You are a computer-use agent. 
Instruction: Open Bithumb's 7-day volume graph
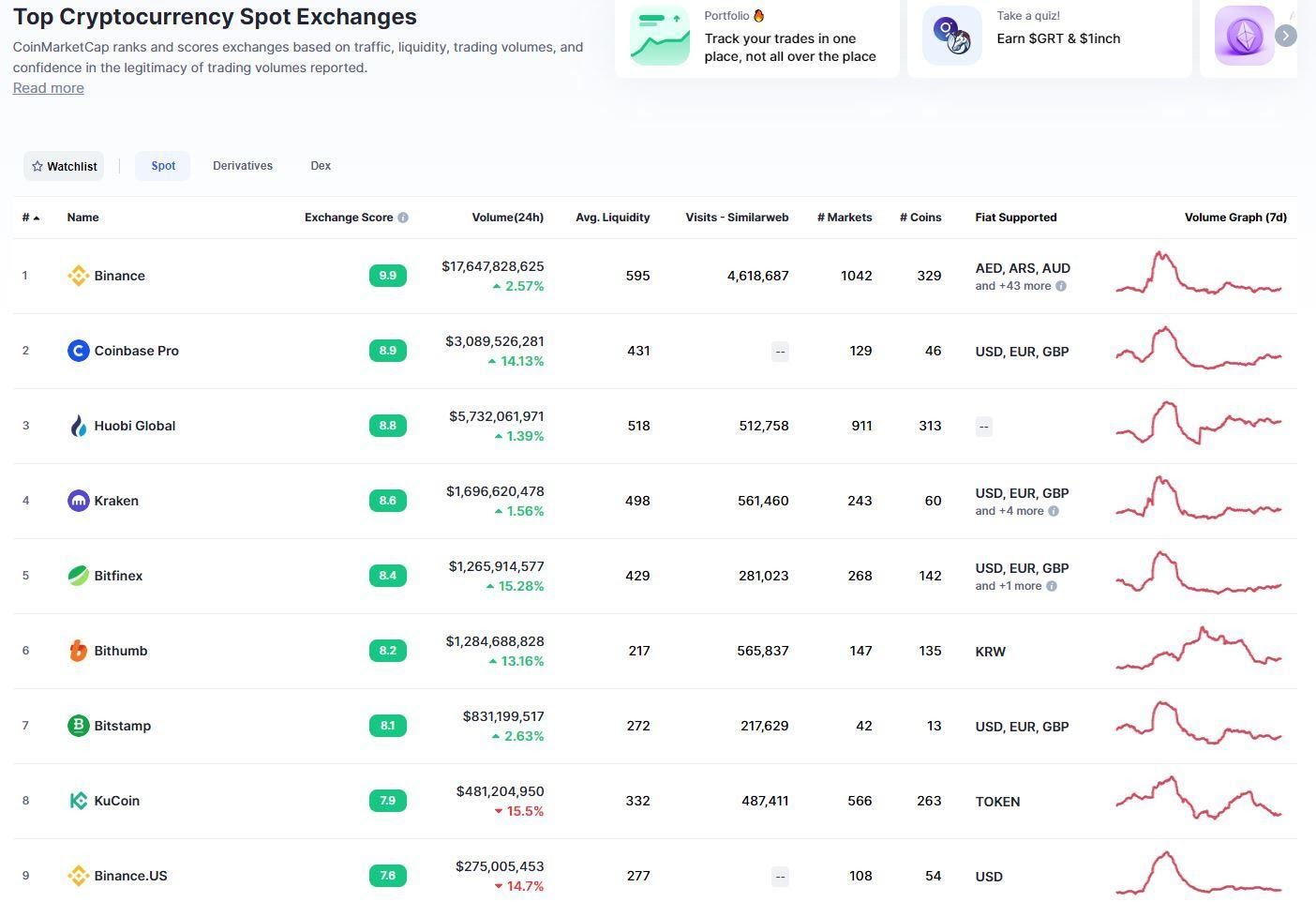coord(1198,650)
